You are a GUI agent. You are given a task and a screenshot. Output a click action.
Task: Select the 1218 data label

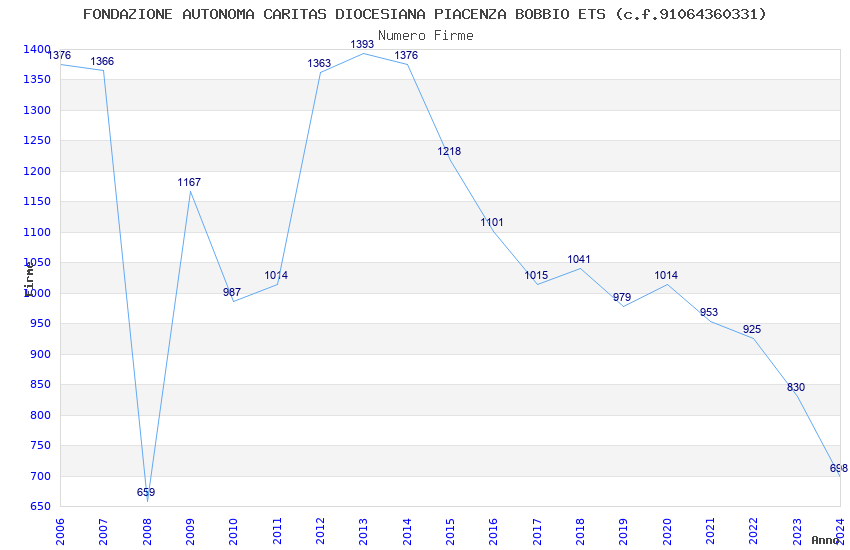449,151
